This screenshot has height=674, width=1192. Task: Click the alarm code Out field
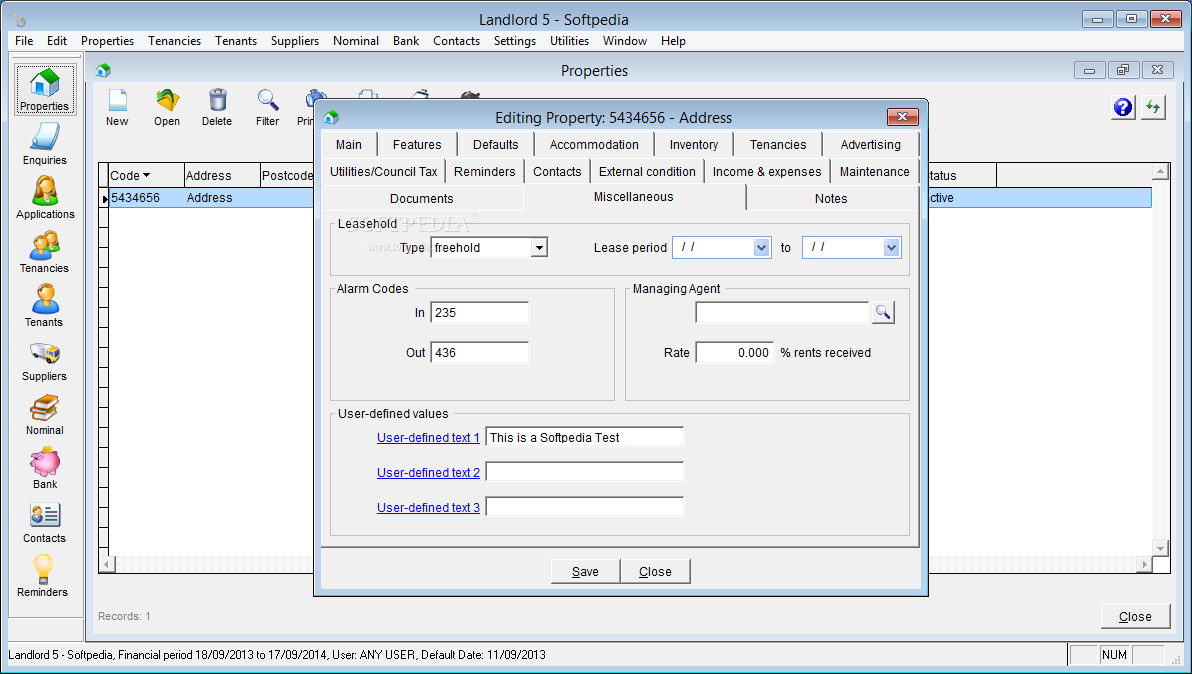point(480,353)
